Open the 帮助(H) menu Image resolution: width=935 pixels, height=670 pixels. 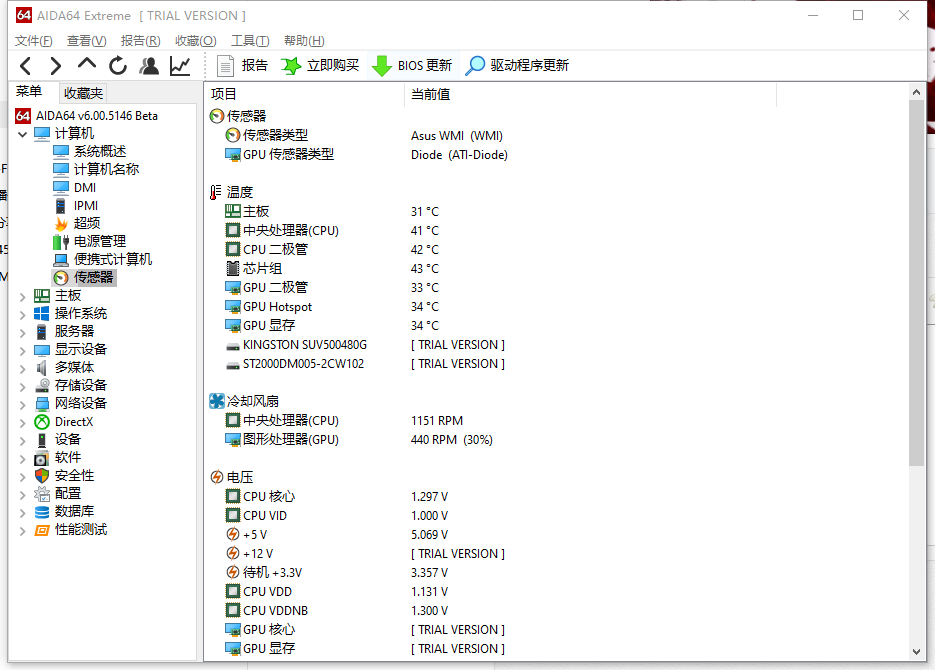point(304,41)
